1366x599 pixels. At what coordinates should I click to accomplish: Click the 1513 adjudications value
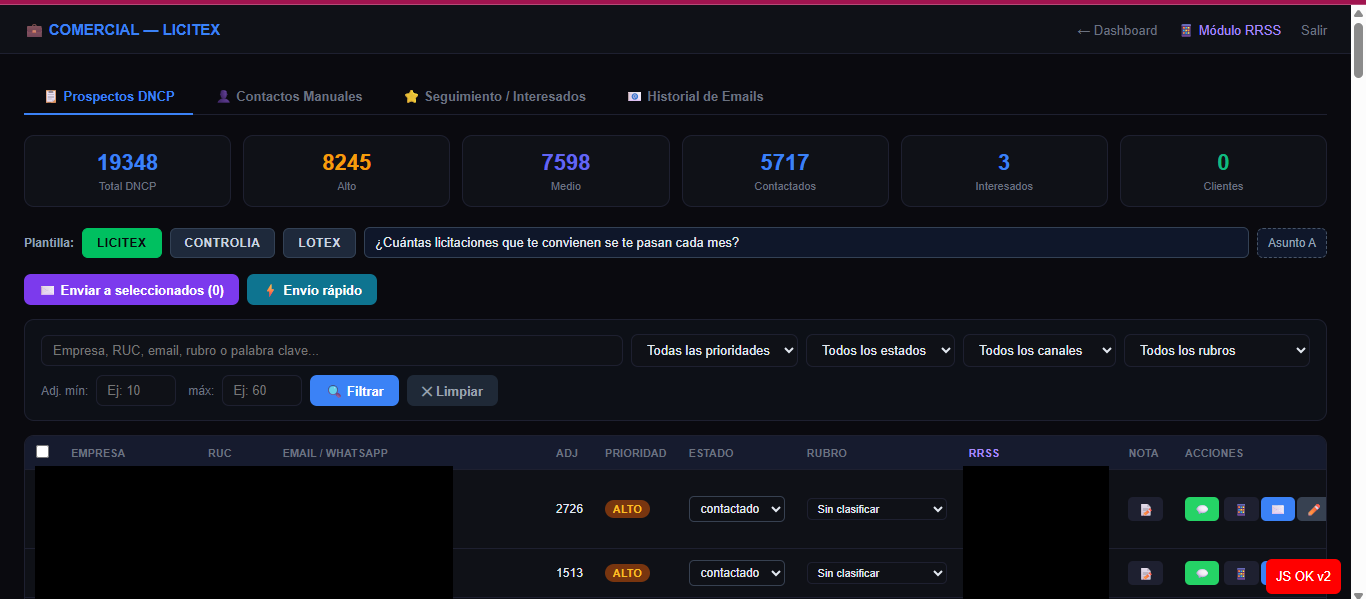click(x=569, y=573)
